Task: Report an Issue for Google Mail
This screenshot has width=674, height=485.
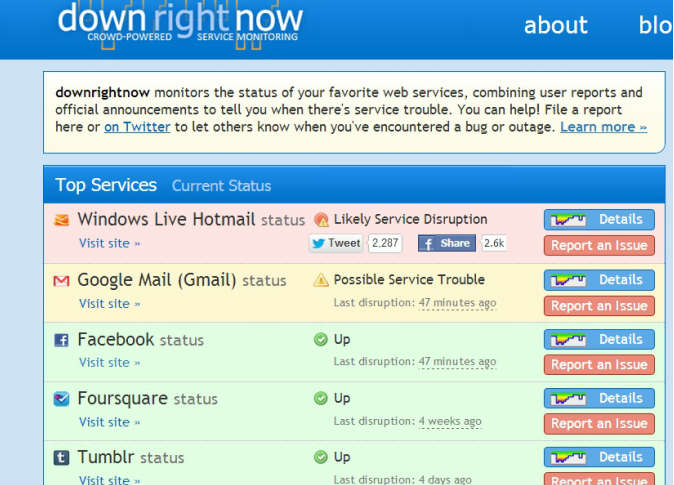Action: (x=599, y=306)
